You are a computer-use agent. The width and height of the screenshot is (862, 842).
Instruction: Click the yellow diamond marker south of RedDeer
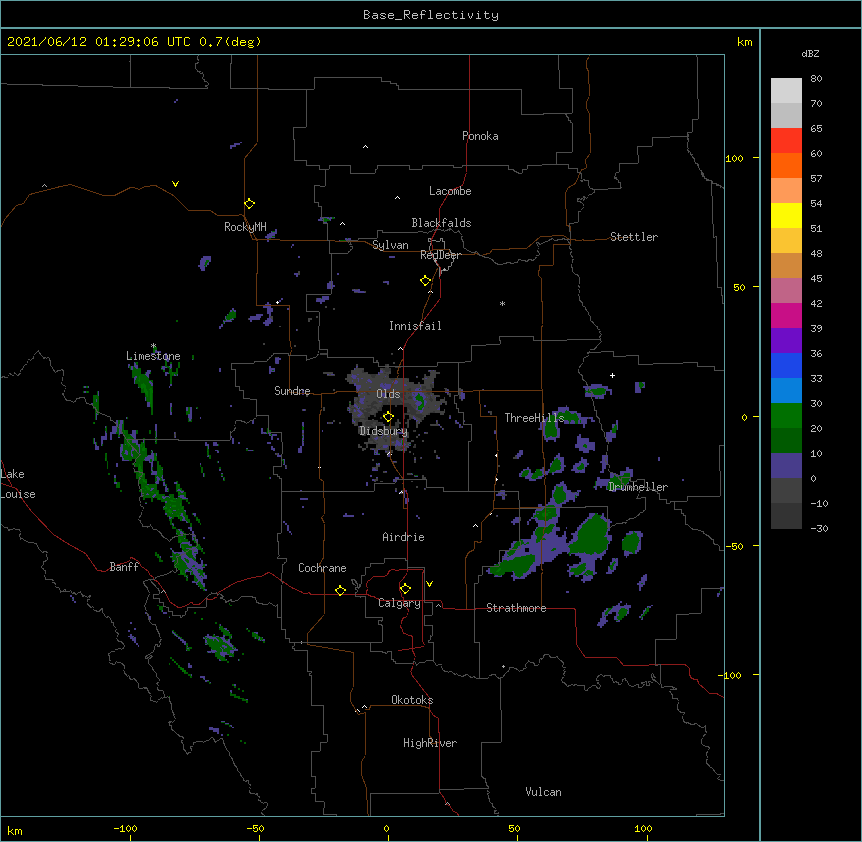point(426,281)
